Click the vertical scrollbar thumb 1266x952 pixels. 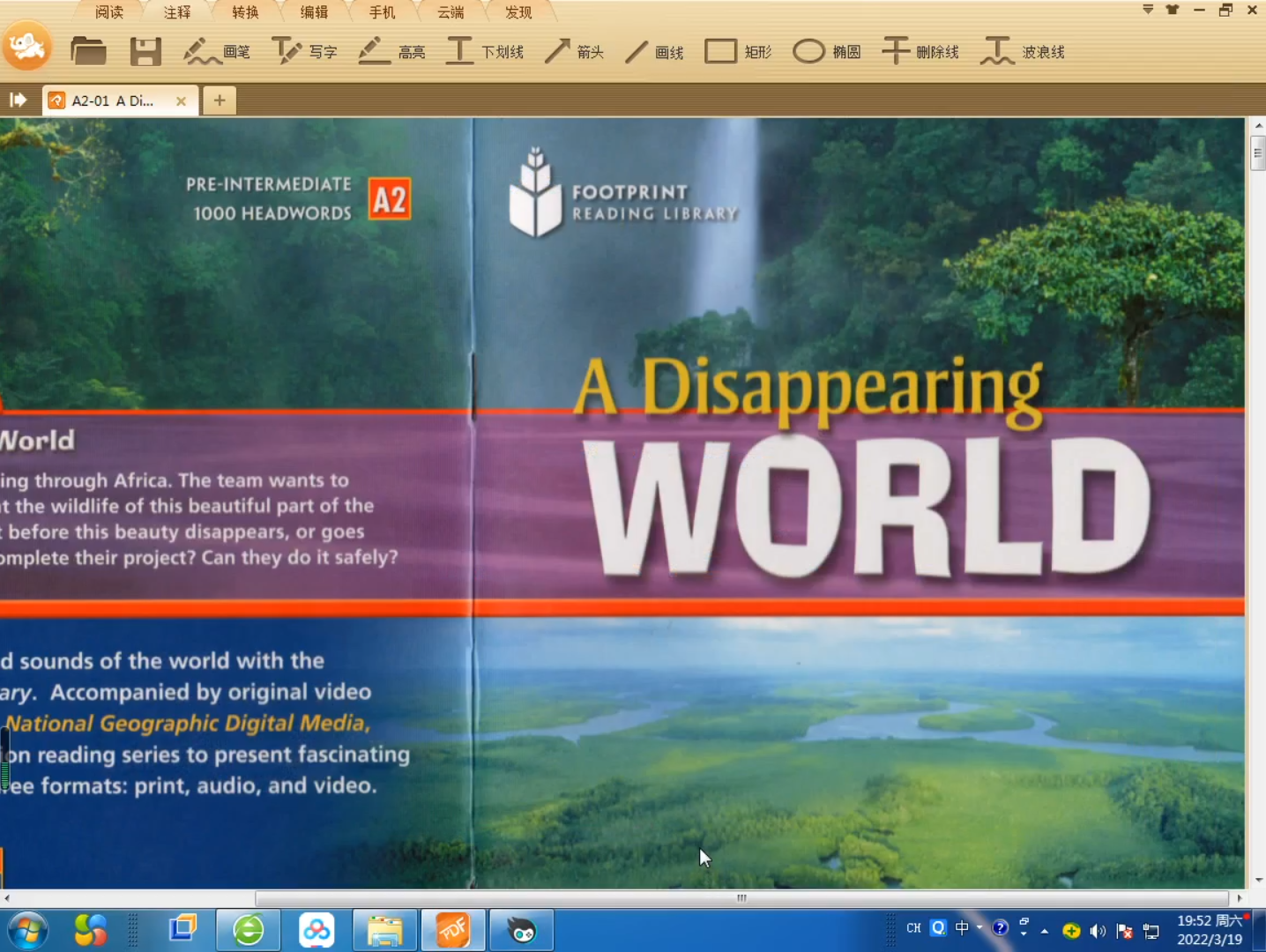coord(1258,153)
